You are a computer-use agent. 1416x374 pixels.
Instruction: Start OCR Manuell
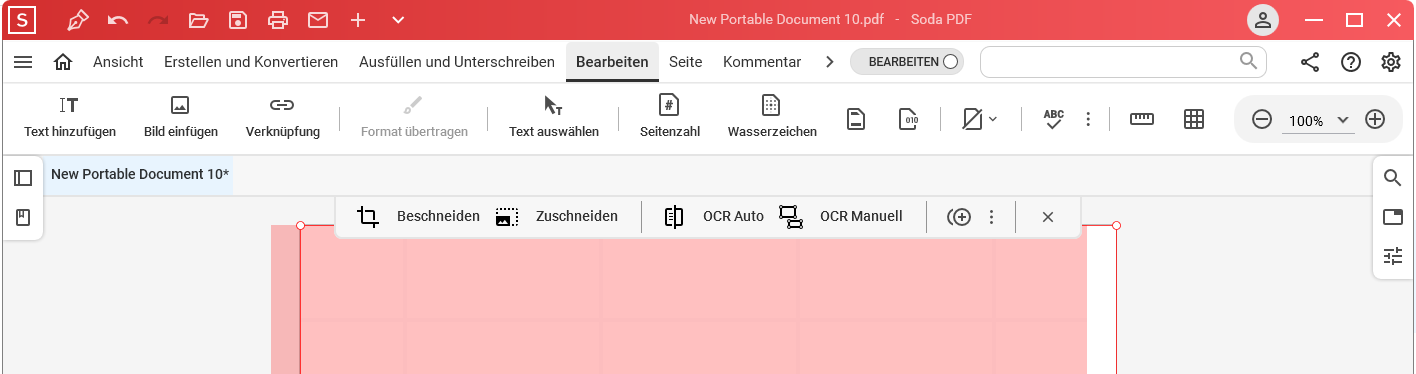pos(840,216)
